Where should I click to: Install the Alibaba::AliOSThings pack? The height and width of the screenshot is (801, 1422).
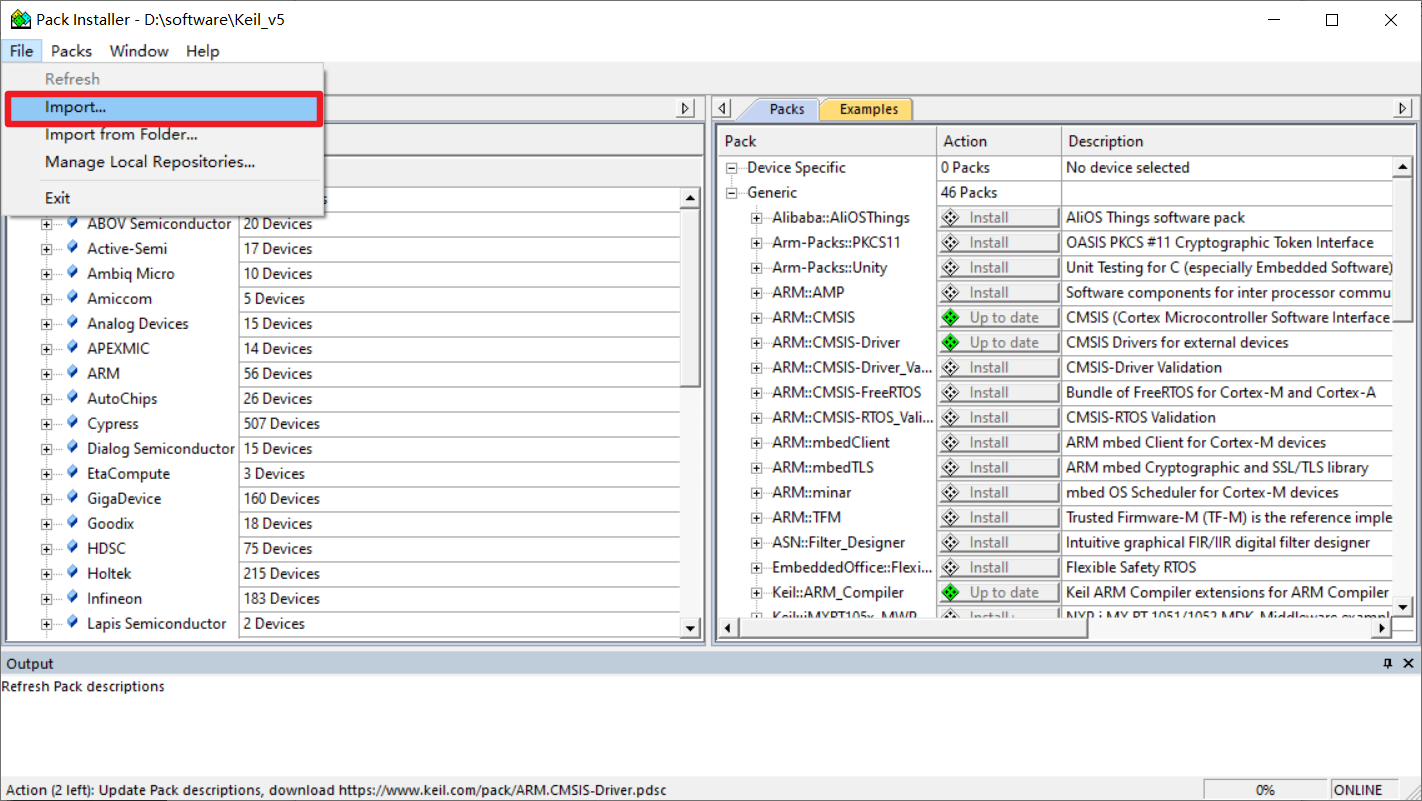pyautogui.click(x=998, y=217)
